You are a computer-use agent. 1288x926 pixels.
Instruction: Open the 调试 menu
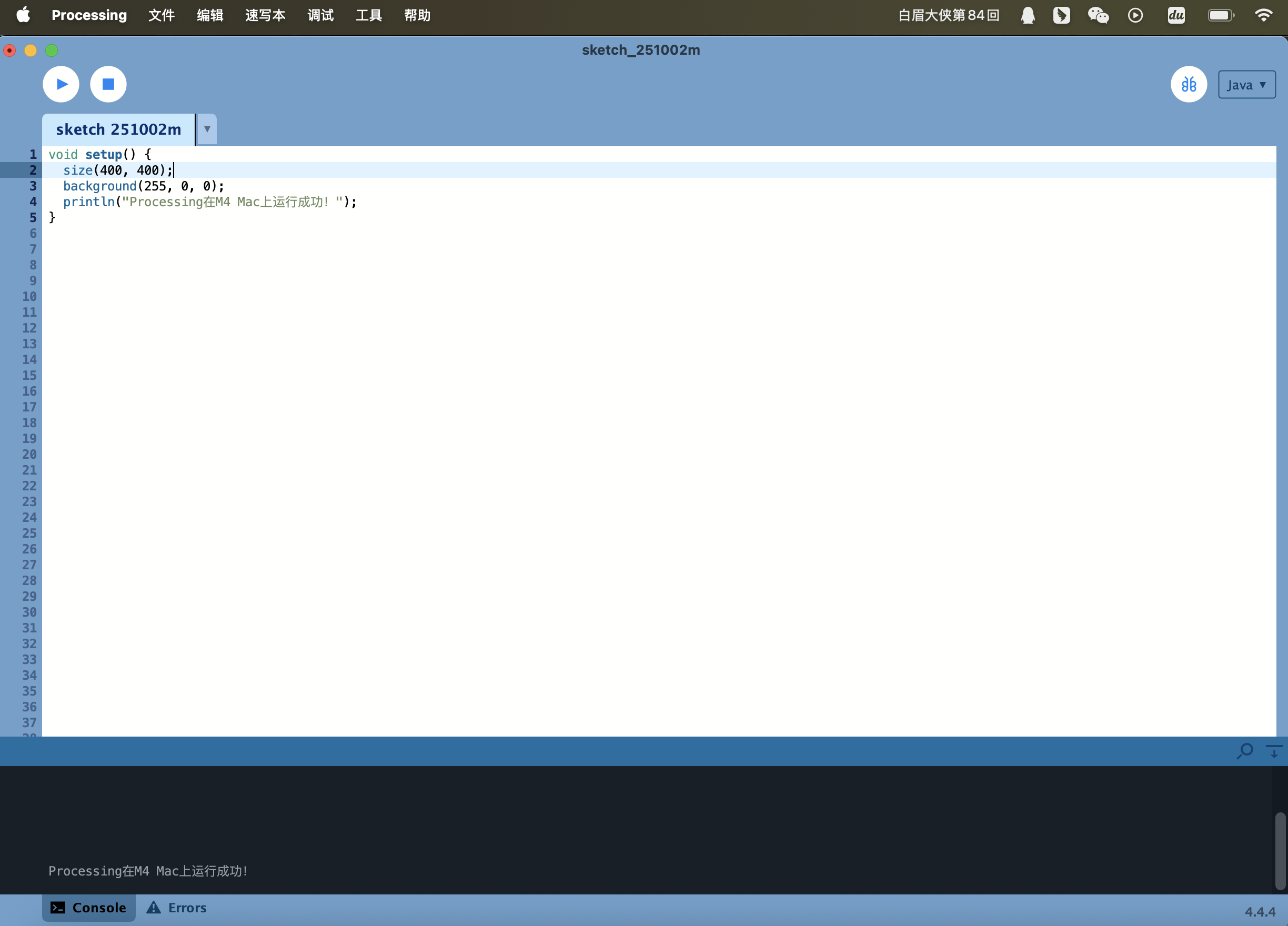tap(320, 15)
